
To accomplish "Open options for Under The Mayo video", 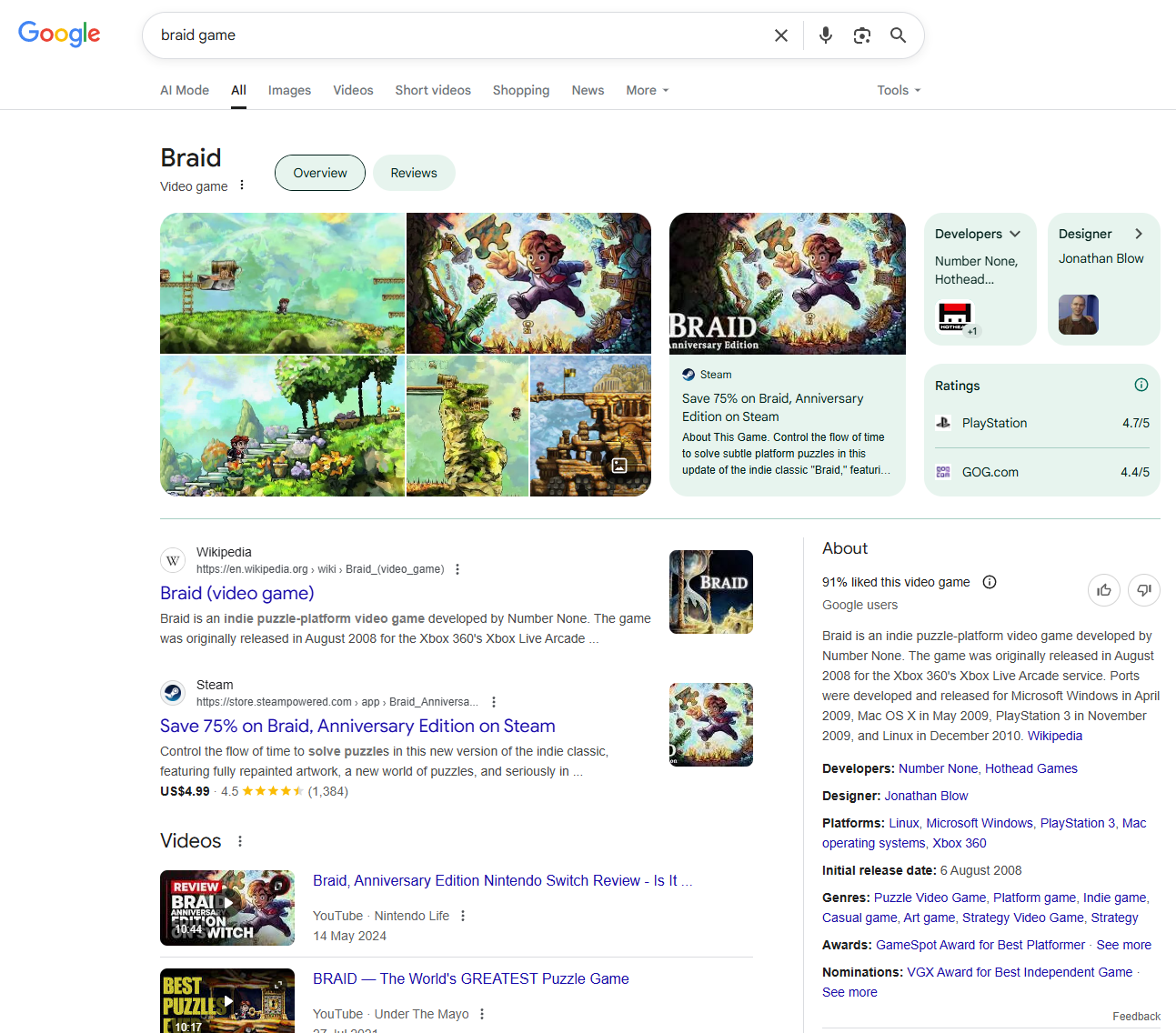I will (x=482, y=1014).
